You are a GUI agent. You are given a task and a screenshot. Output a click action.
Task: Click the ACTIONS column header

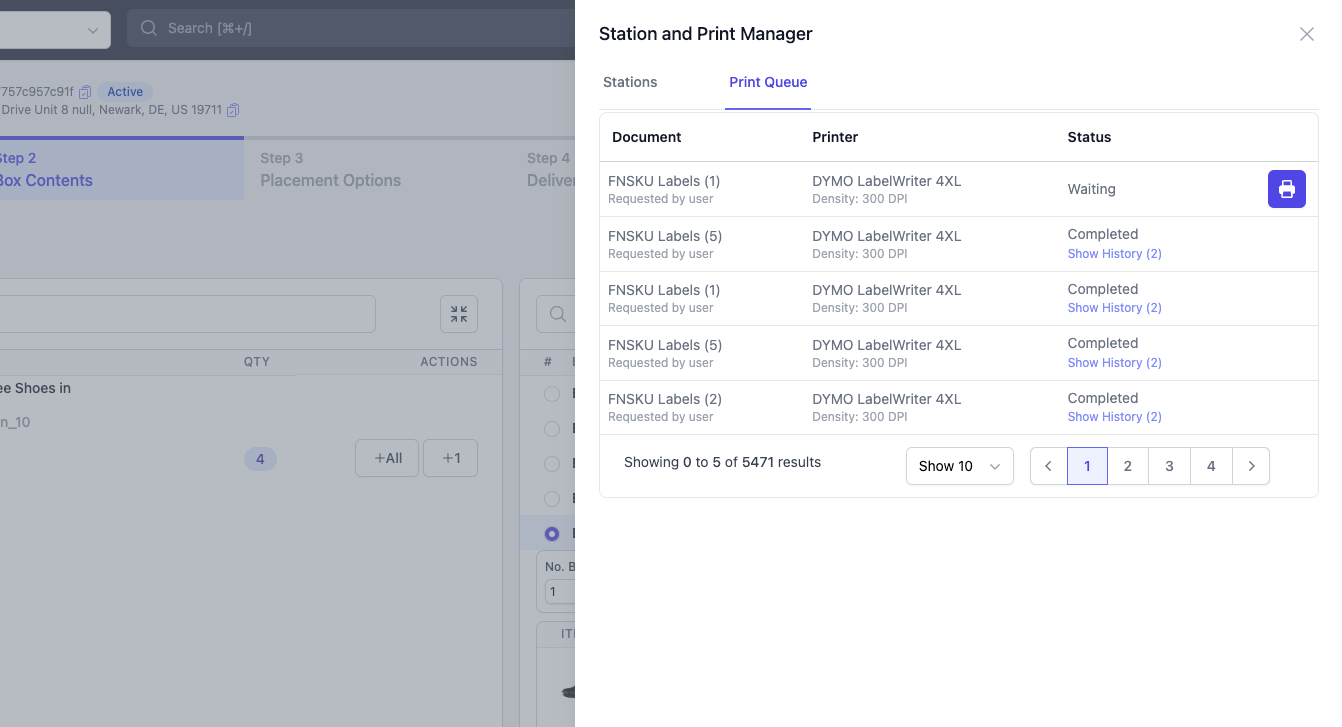[449, 362]
